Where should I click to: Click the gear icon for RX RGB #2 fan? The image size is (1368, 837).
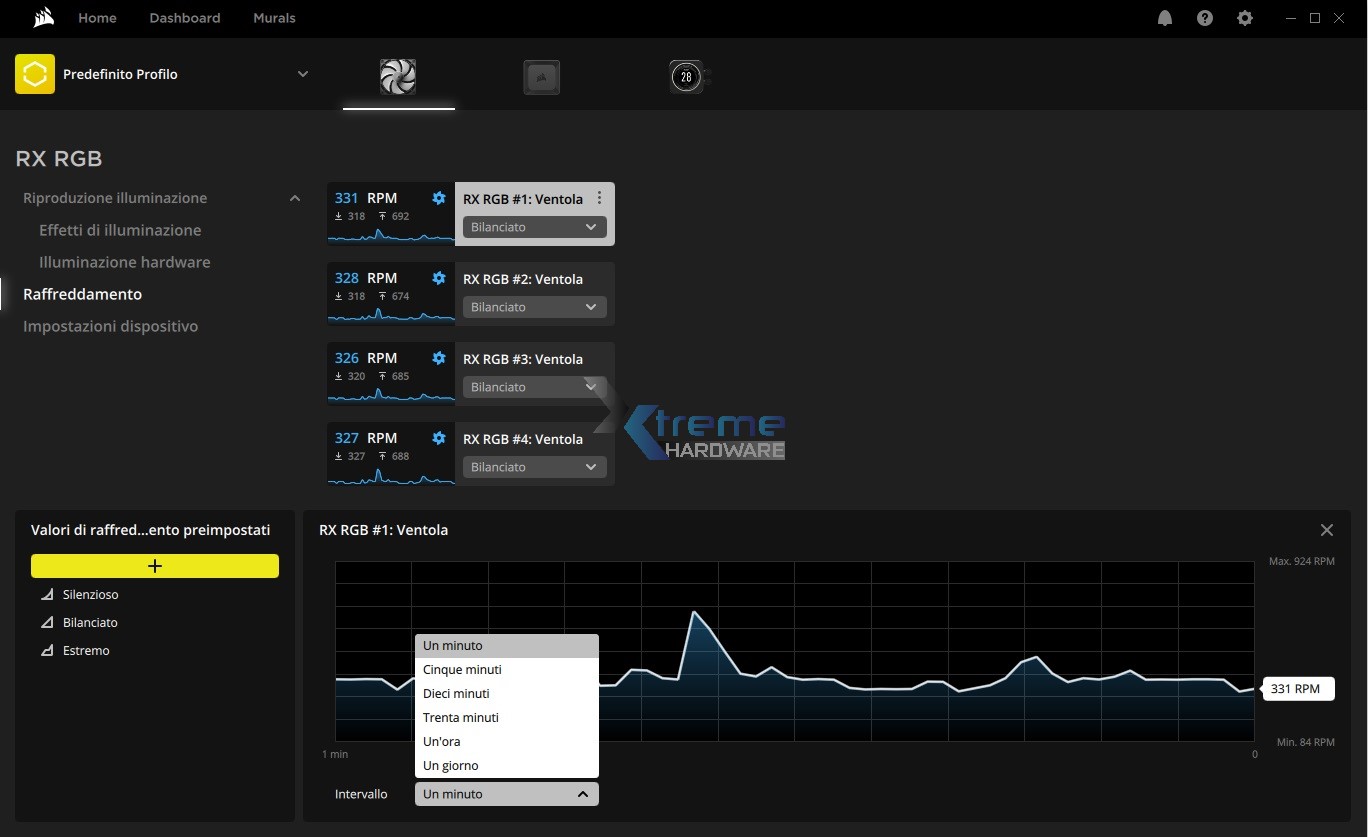438,278
